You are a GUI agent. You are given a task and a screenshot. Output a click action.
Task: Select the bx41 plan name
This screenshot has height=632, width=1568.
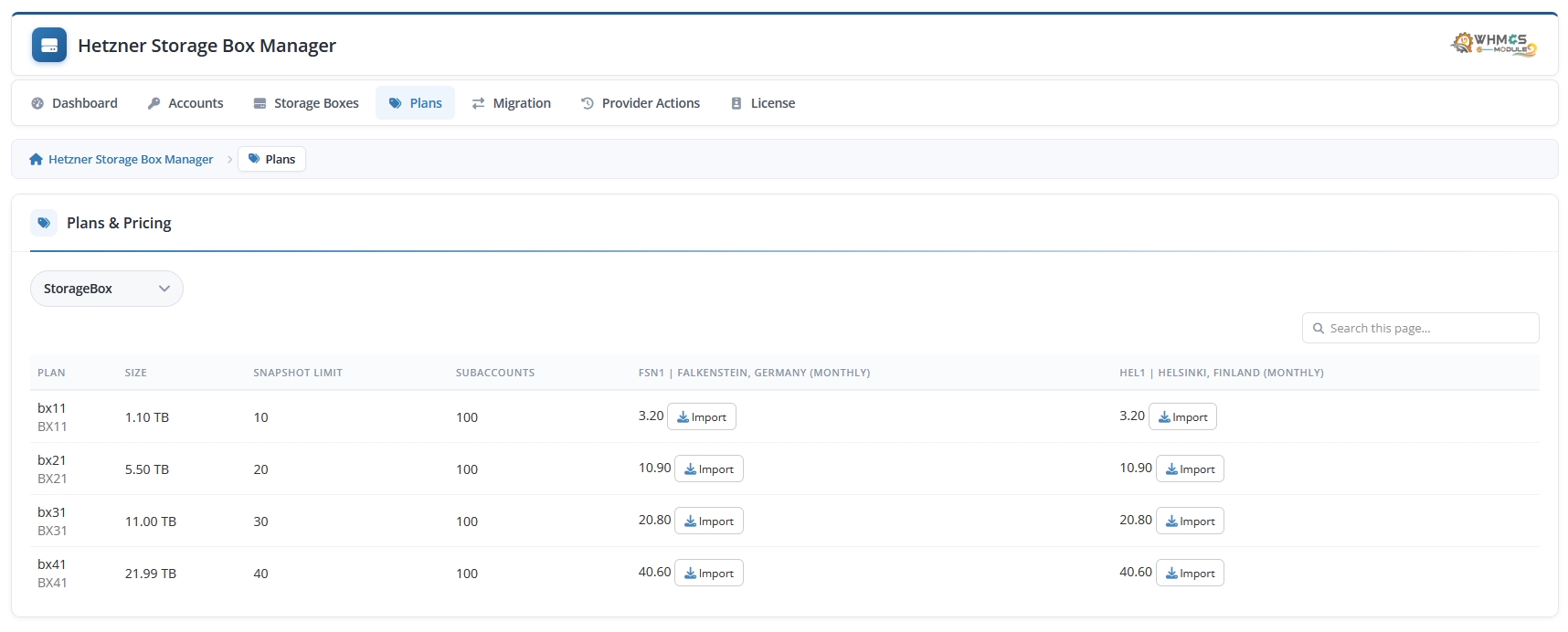(52, 564)
